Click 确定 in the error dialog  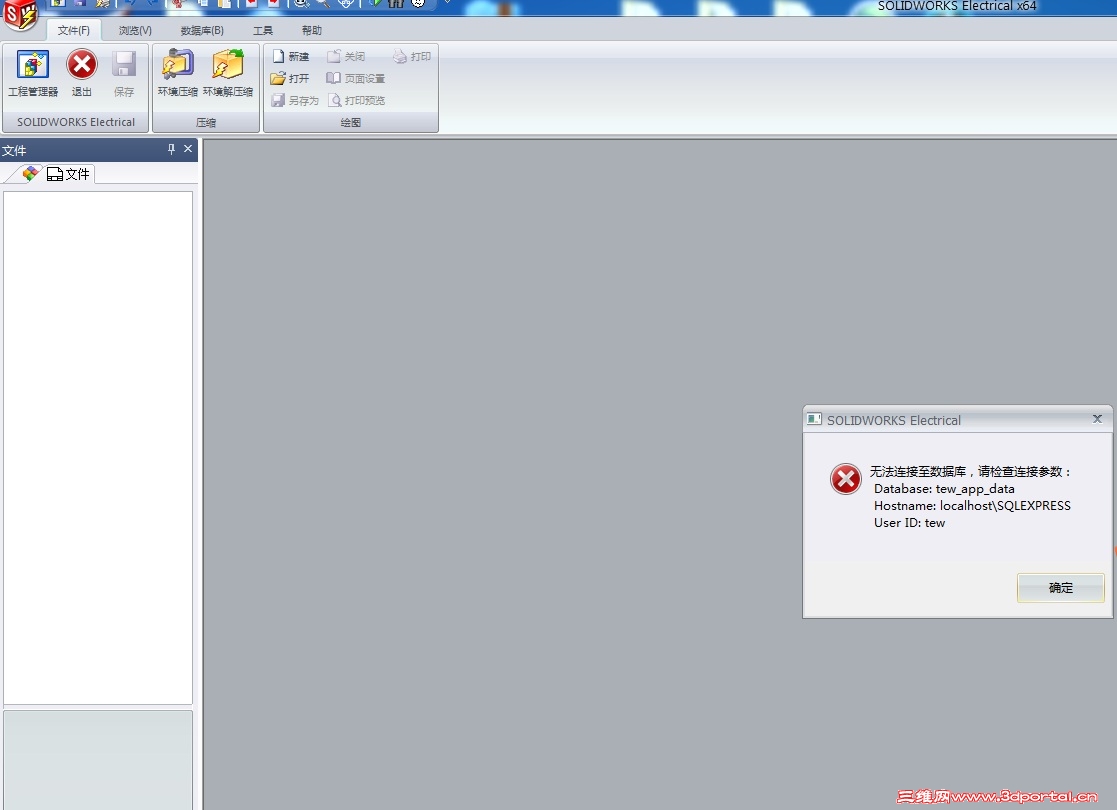[x=1061, y=588]
